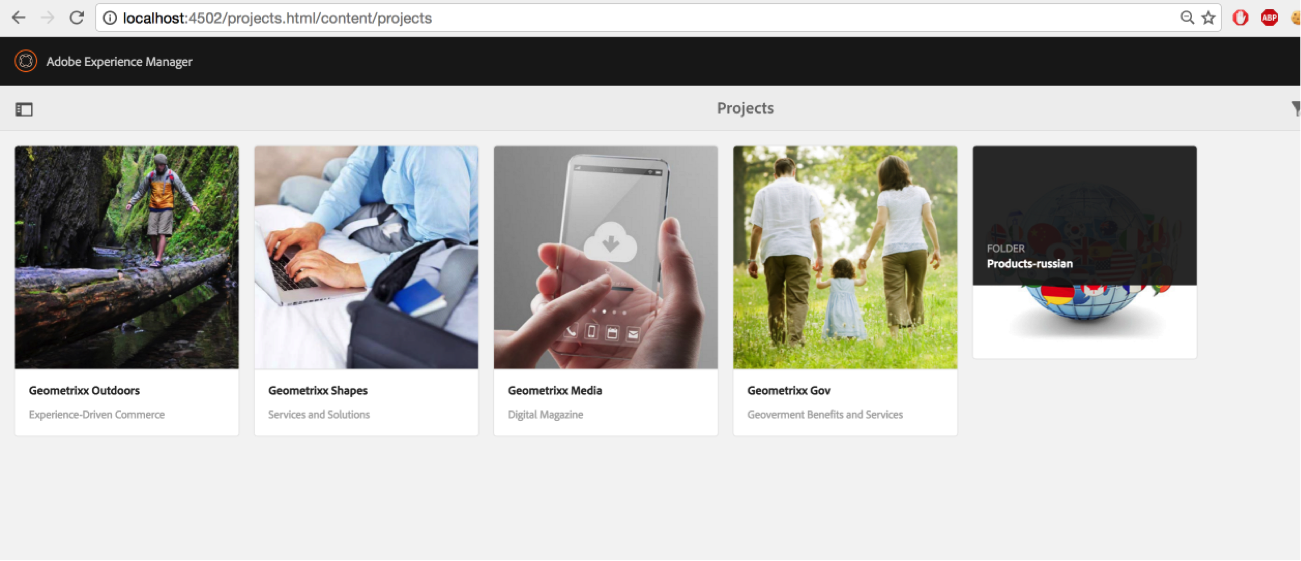Open the Geometrixx Outdoors project thumbnail
Screen dimensions: 1301x561
coord(127,257)
